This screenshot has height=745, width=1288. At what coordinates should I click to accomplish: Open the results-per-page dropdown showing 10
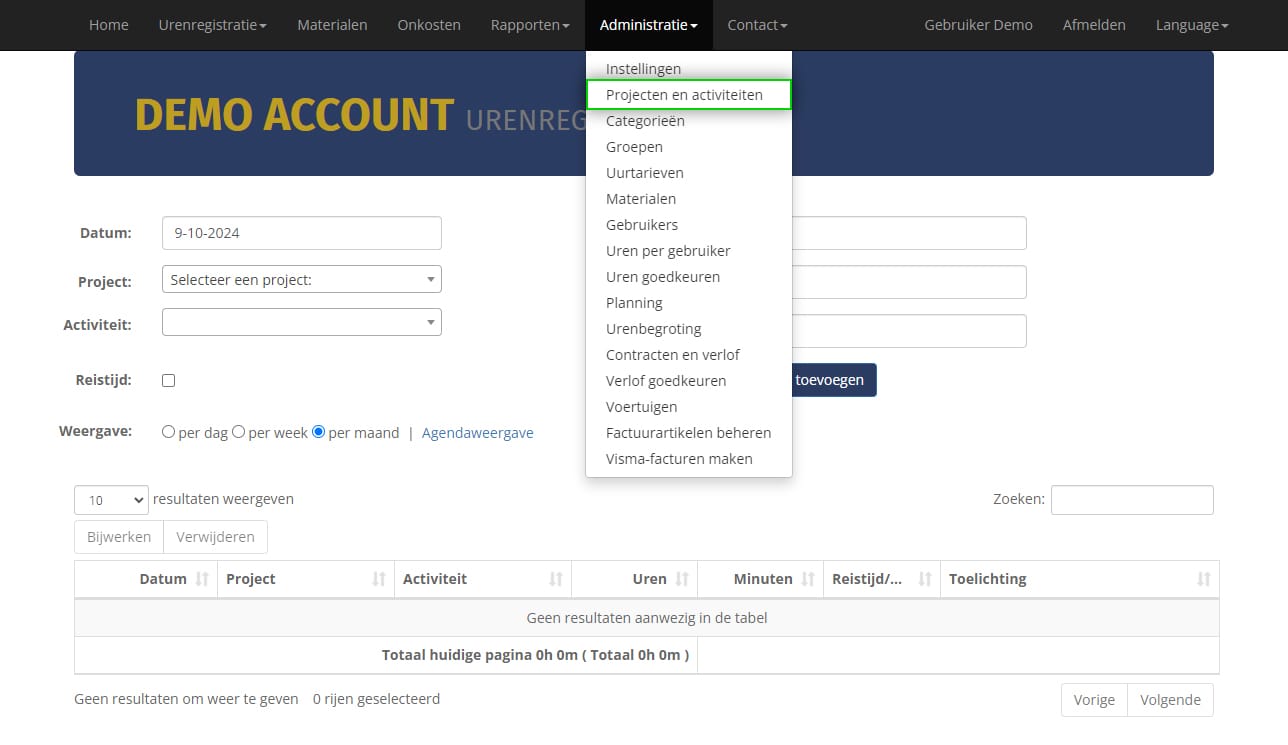pos(111,500)
